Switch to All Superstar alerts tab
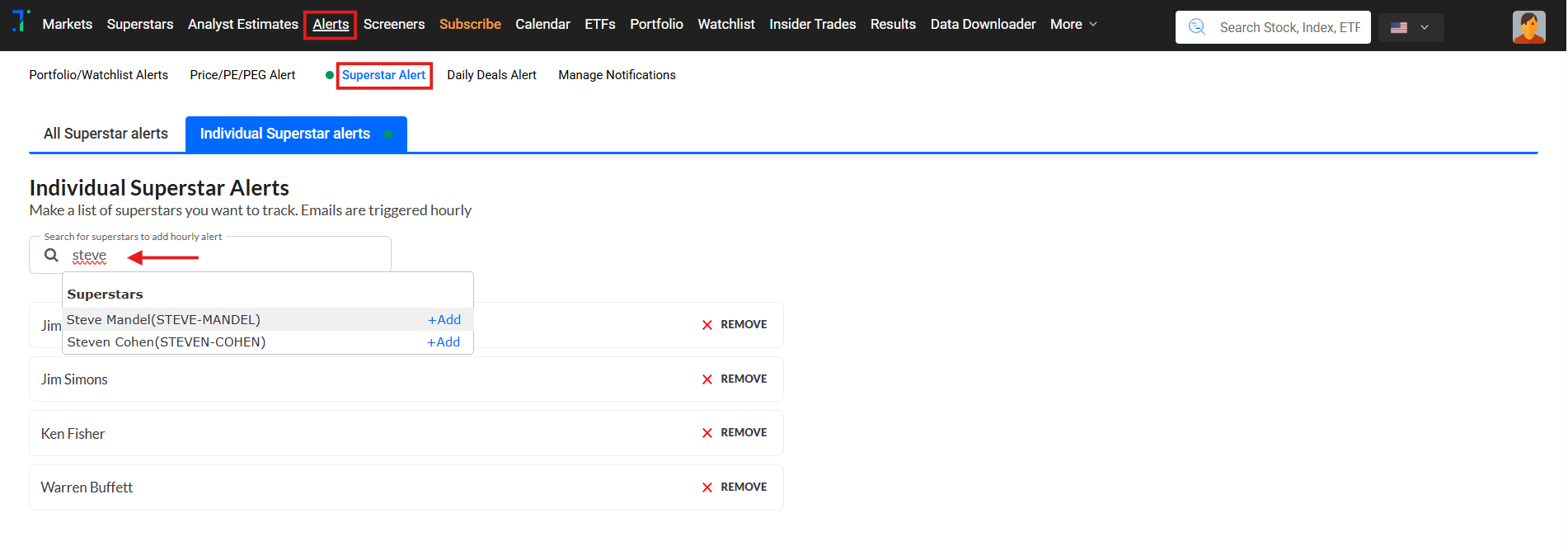The width and height of the screenshot is (1568, 551). coord(106,134)
